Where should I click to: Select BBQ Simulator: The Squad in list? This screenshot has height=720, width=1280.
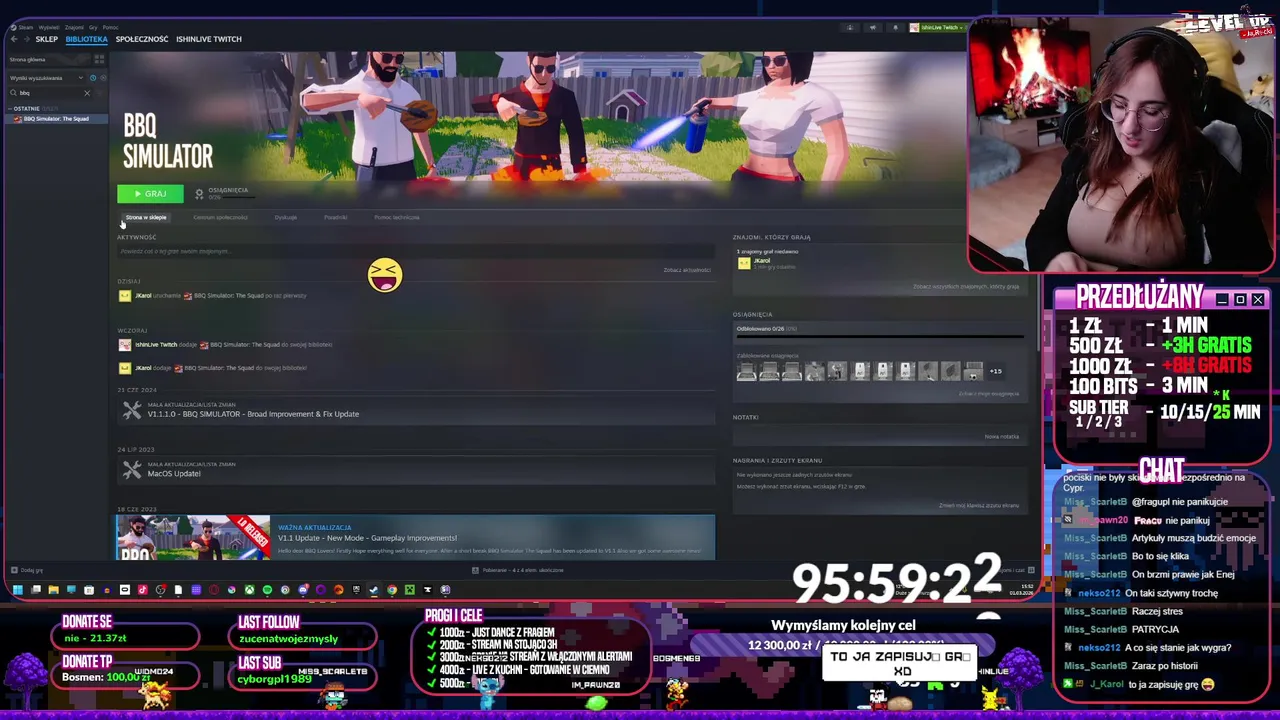click(x=55, y=119)
